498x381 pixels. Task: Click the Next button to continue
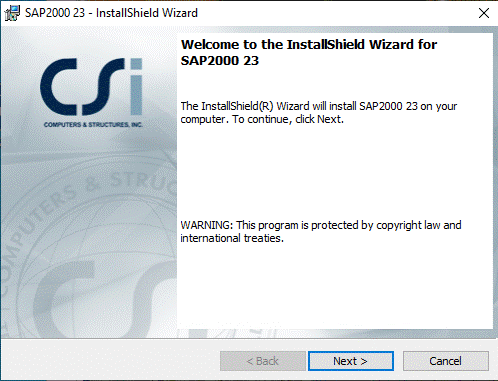point(351,361)
